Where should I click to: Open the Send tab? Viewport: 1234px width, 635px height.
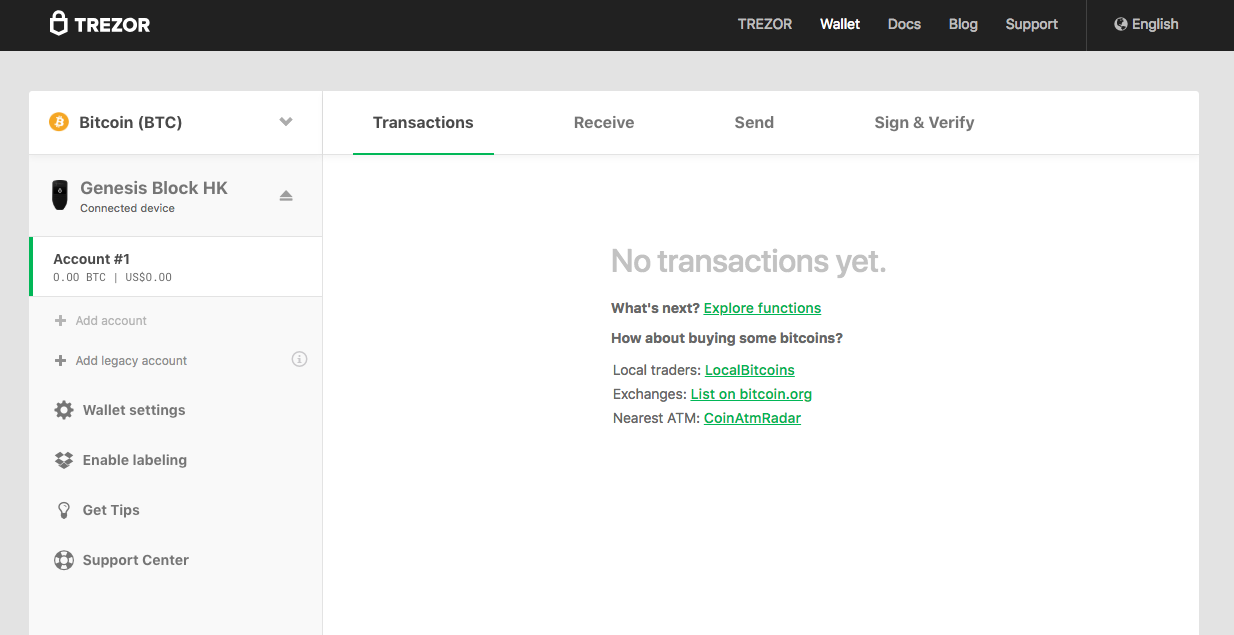point(754,123)
